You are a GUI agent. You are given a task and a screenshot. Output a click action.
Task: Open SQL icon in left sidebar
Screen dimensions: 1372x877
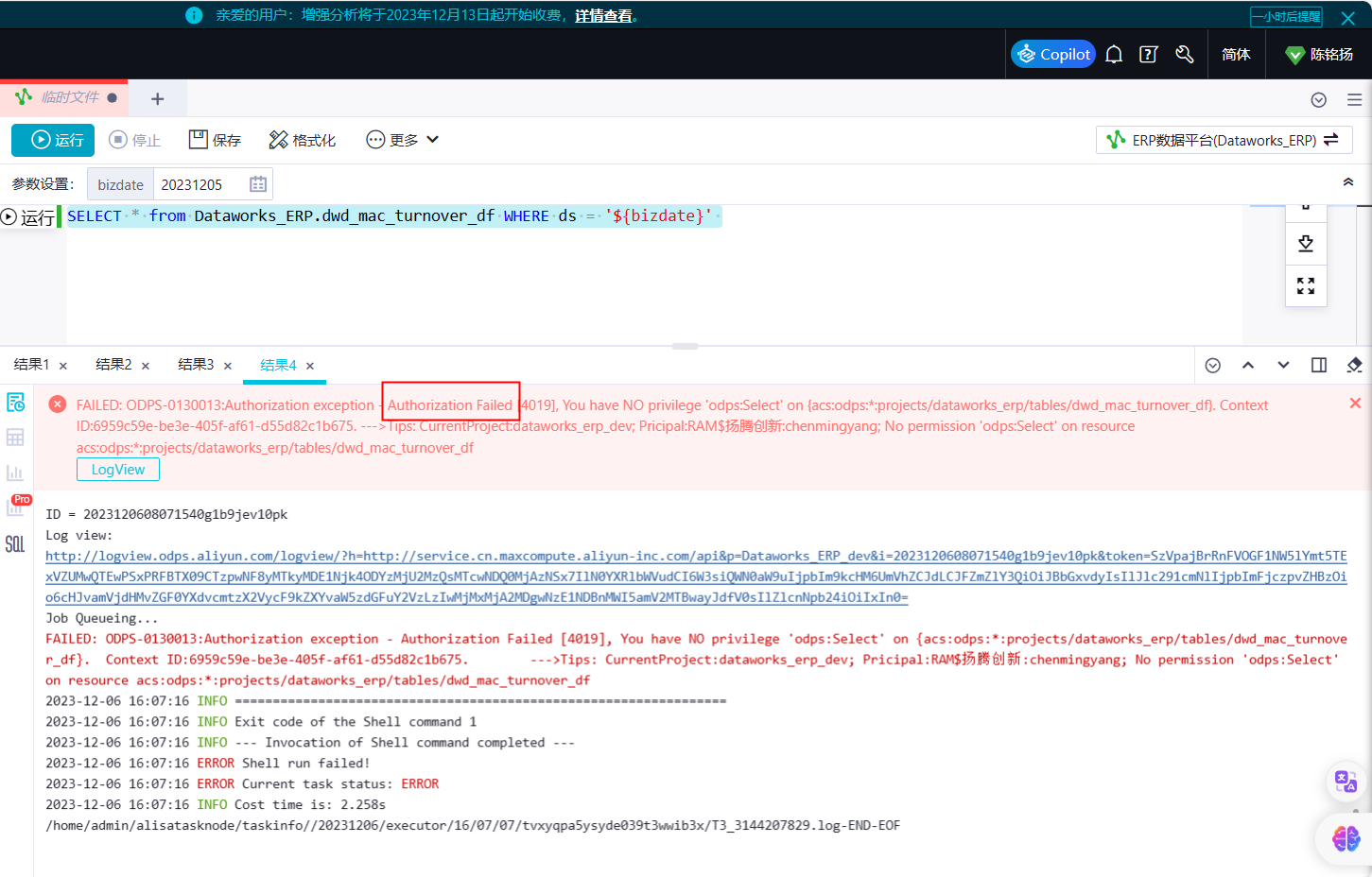[15, 544]
